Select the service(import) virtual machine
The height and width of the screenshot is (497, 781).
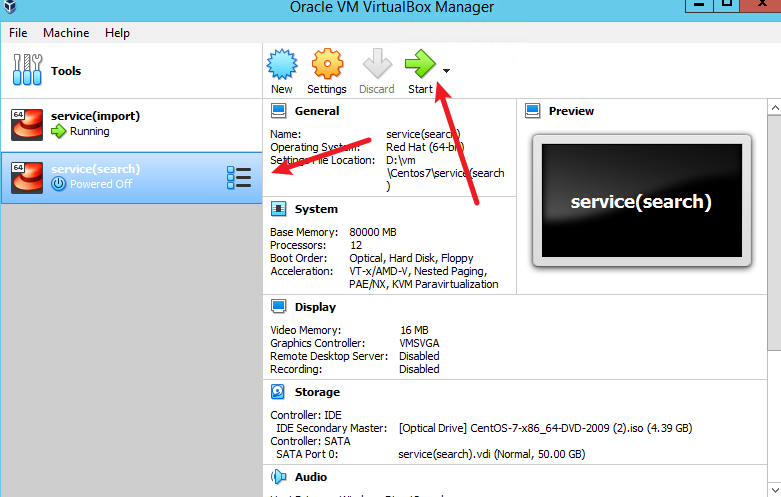click(x=131, y=124)
